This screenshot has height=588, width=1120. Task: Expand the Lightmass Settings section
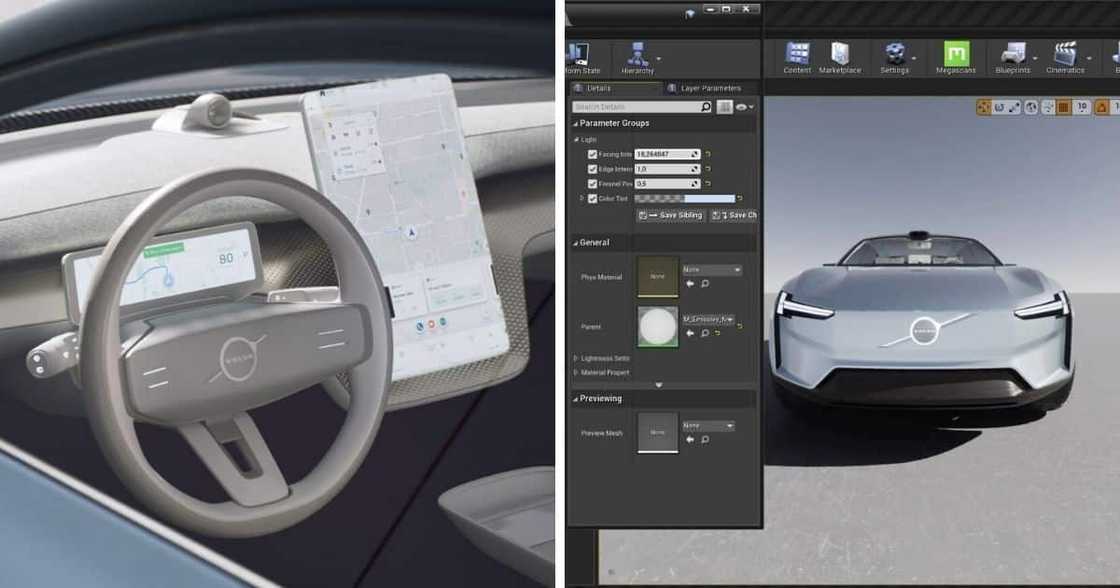576,357
